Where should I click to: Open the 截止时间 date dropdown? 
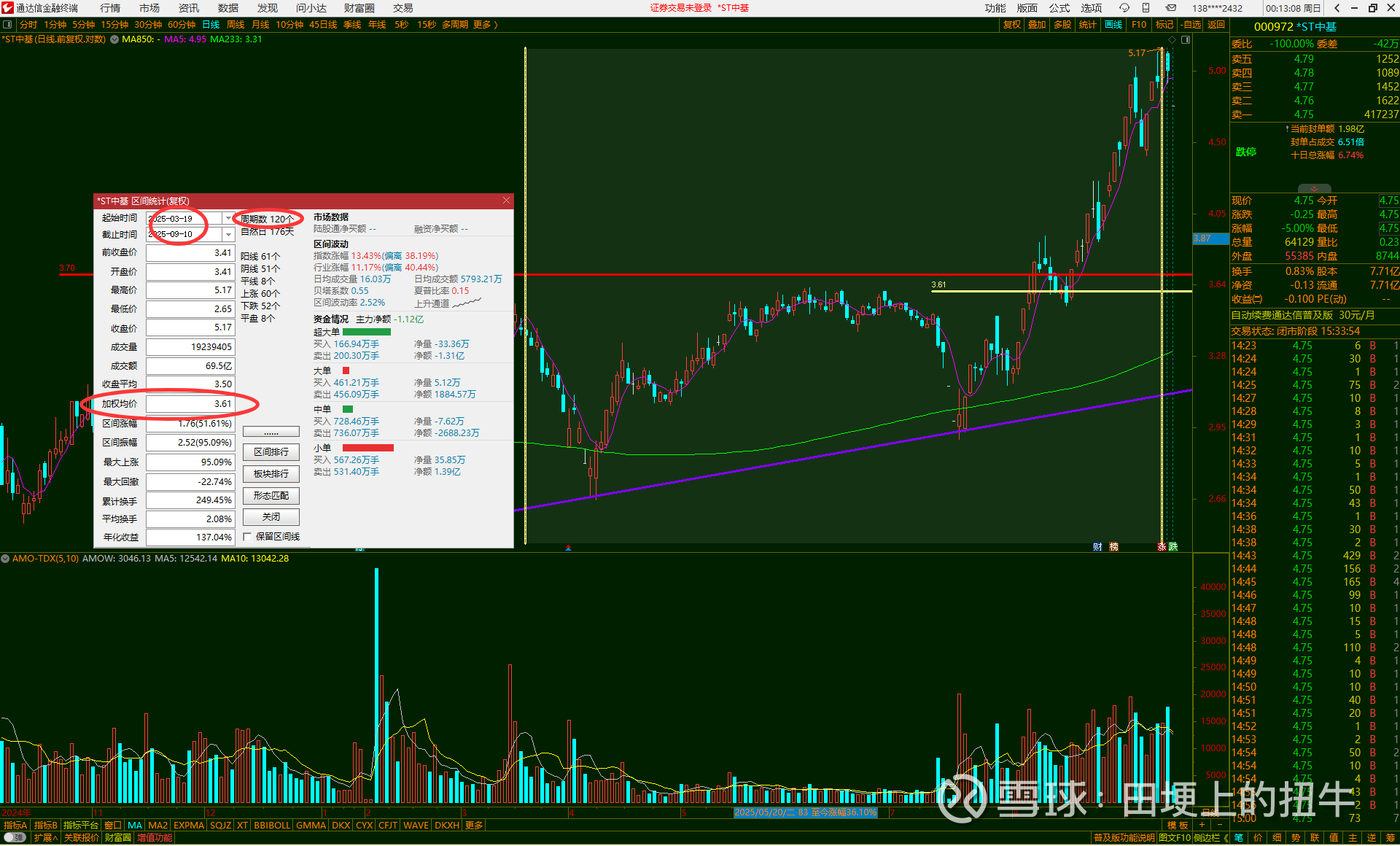(228, 234)
